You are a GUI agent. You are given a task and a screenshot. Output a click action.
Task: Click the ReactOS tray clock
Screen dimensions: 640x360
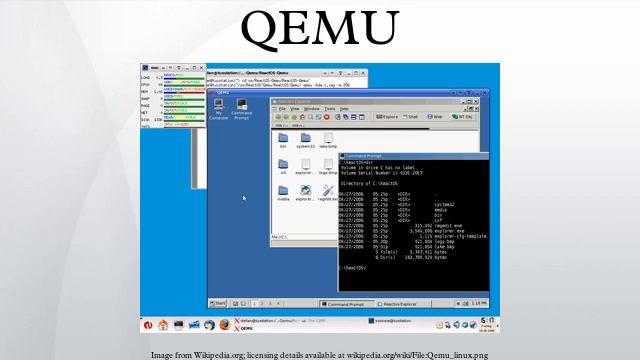click(x=479, y=303)
